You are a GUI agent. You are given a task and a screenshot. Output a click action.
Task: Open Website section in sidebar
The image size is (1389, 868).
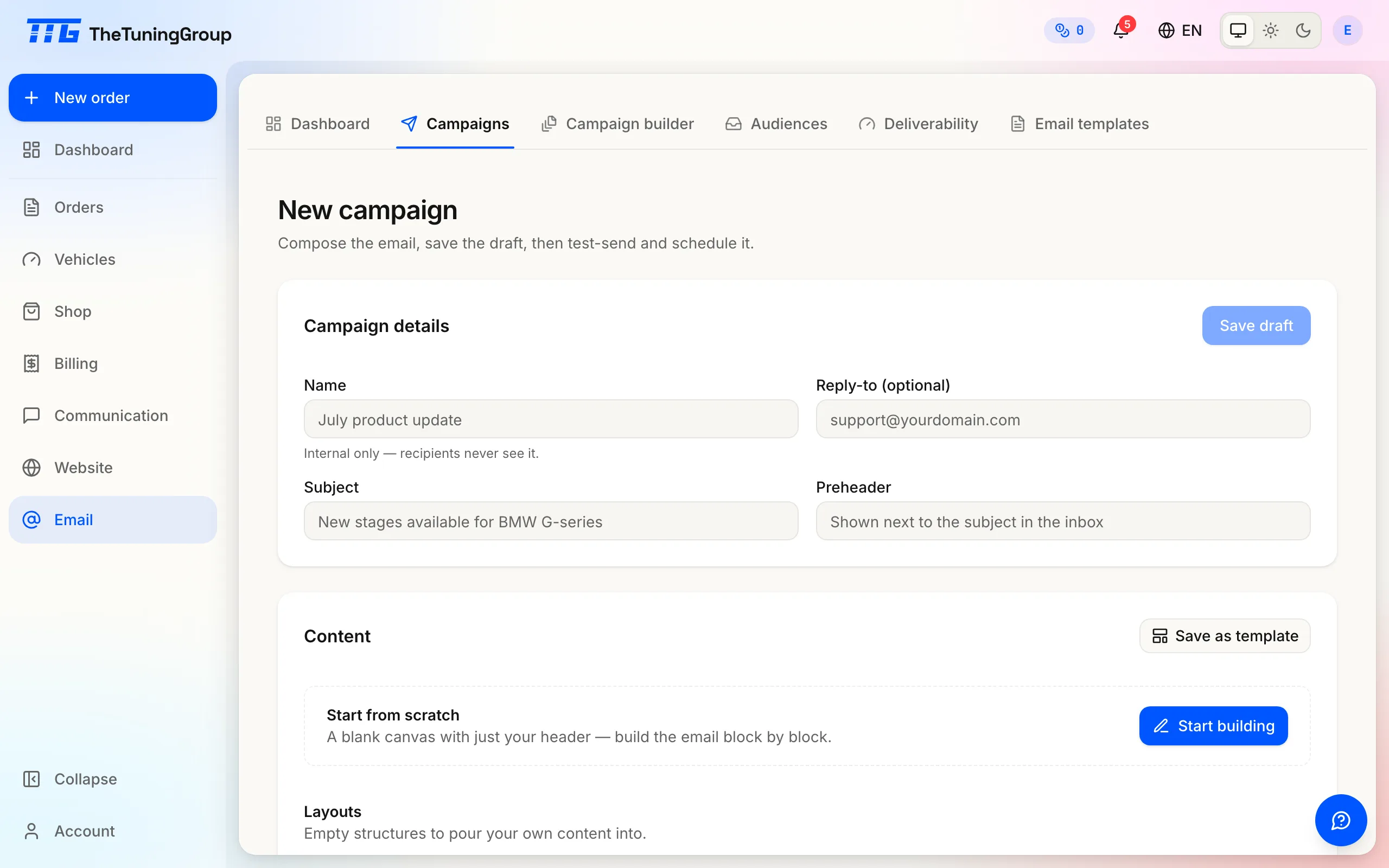(x=112, y=468)
